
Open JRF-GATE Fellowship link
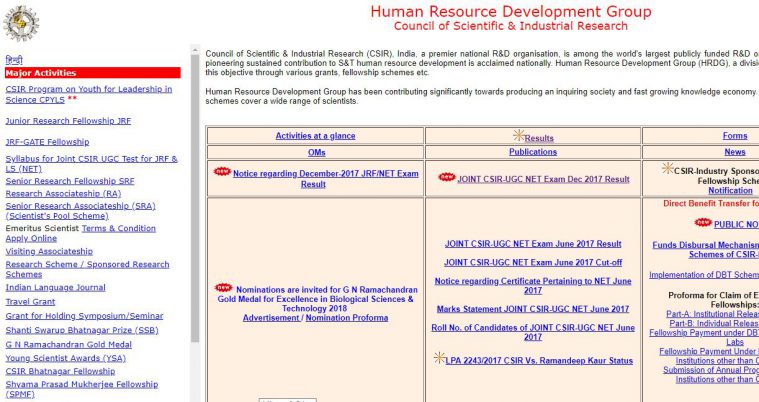pos(47,142)
